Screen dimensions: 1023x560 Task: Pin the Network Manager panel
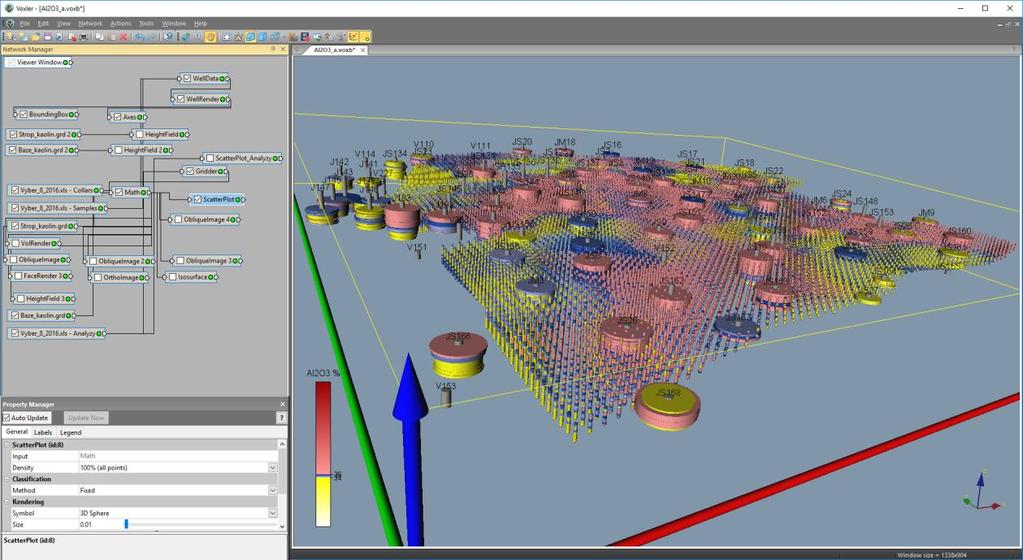pyautogui.click(x=273, y=49)
